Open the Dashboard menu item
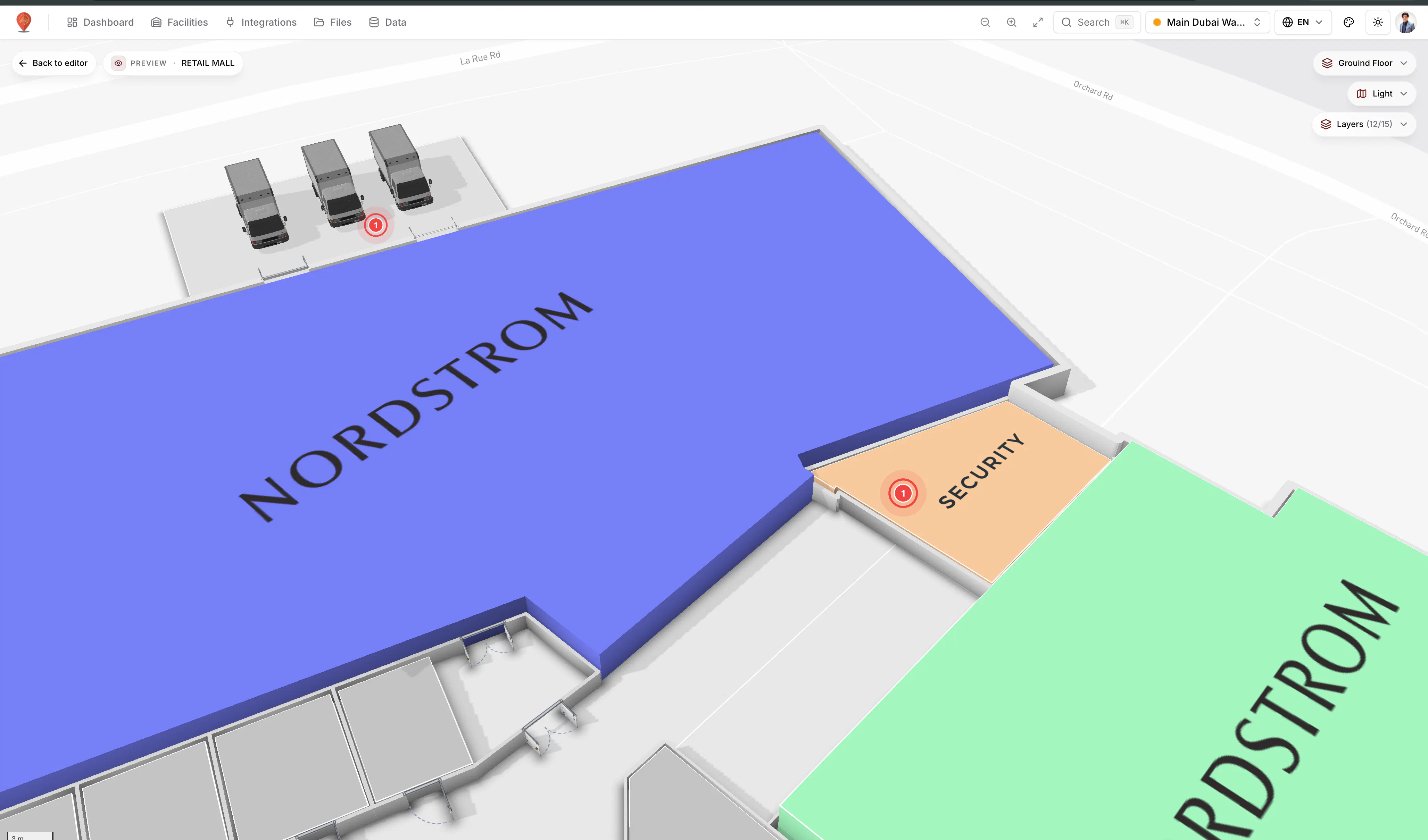 pos(100,22)
